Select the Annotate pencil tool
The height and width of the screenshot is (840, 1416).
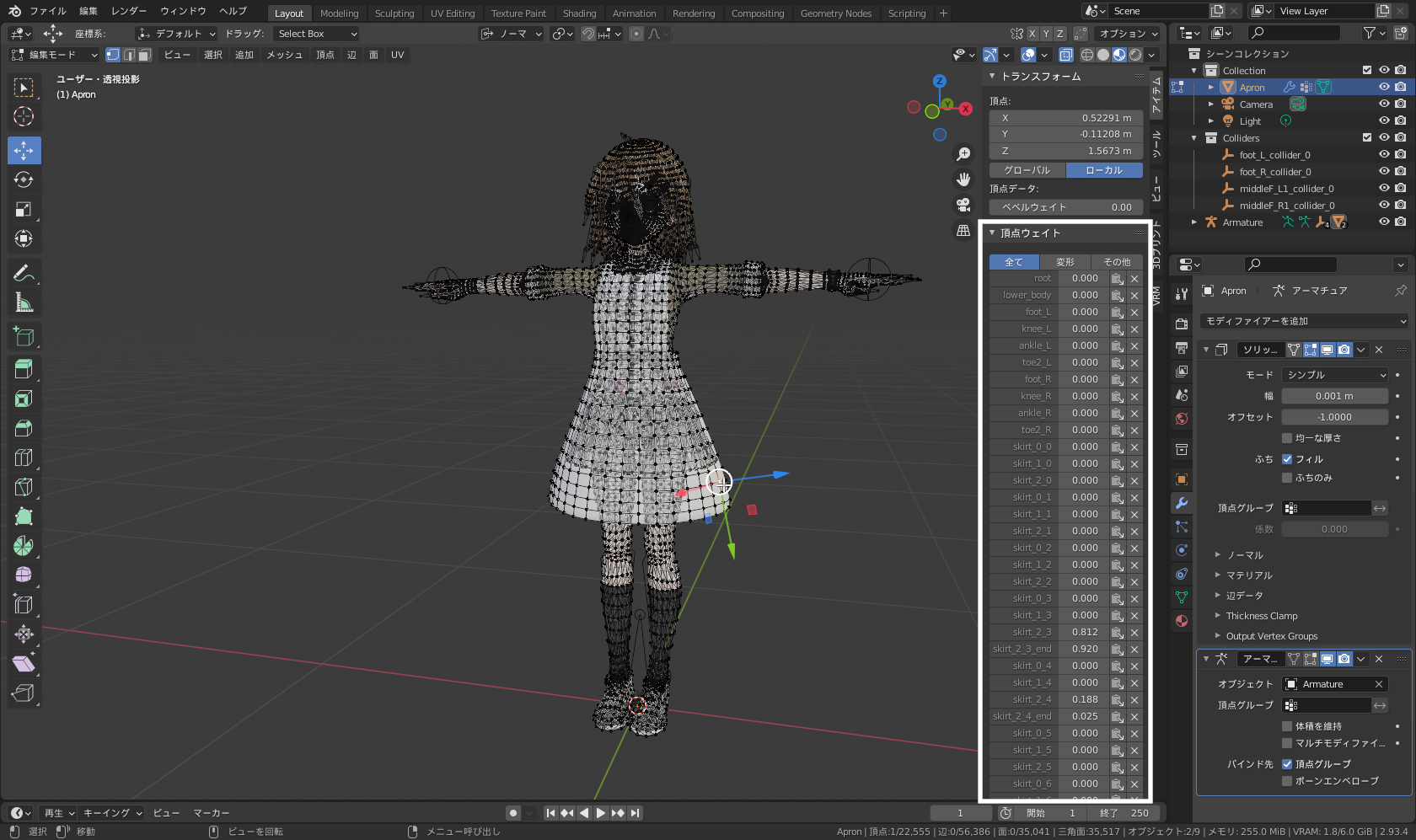click(x=24, y=273)
